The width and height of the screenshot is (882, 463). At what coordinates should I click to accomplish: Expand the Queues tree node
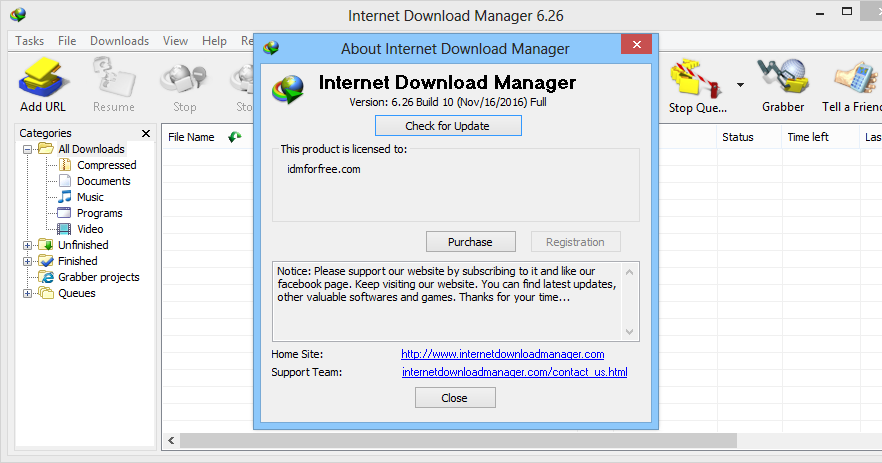(27, 294)
